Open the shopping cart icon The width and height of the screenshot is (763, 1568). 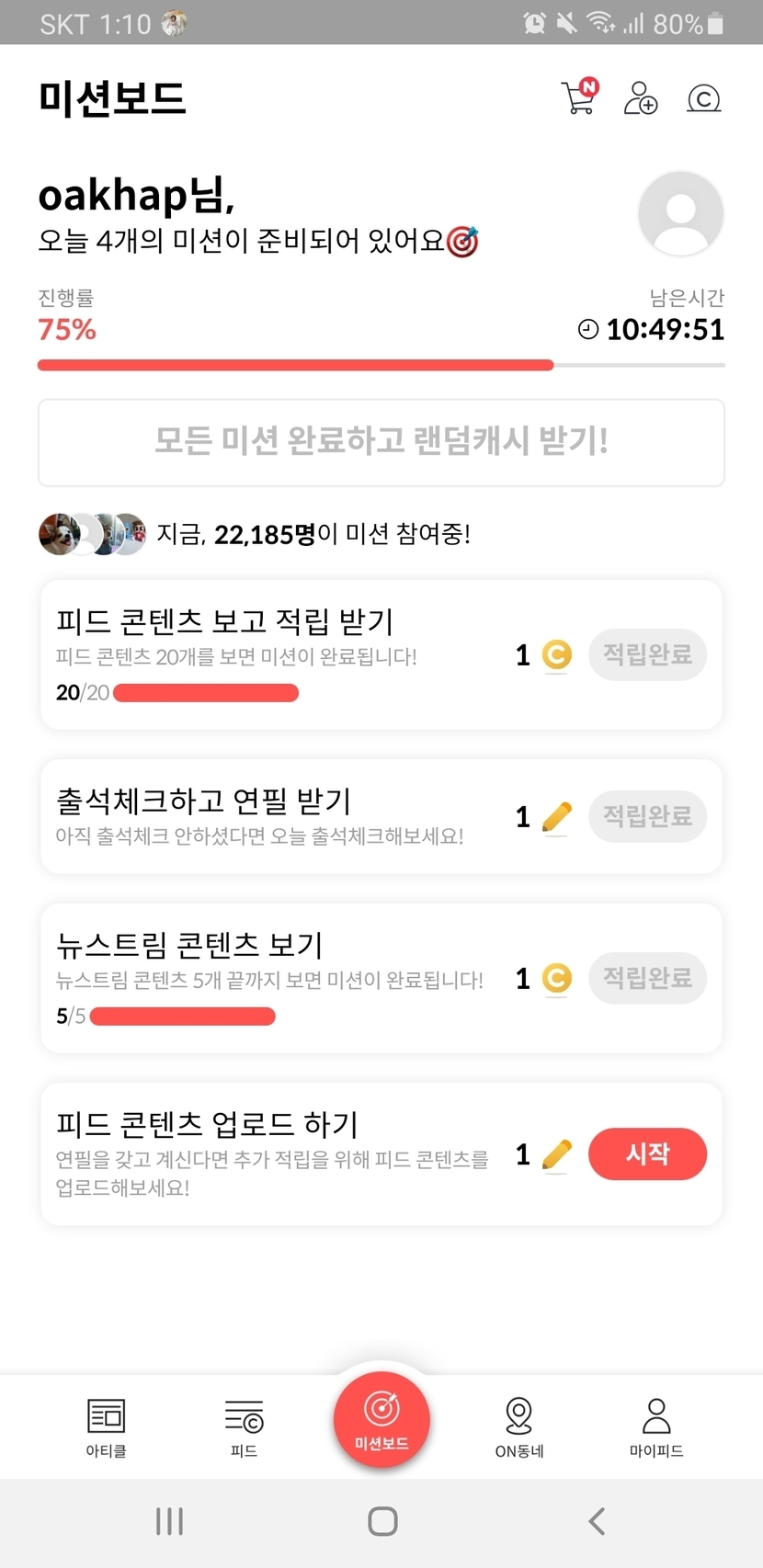coord(578,97)
